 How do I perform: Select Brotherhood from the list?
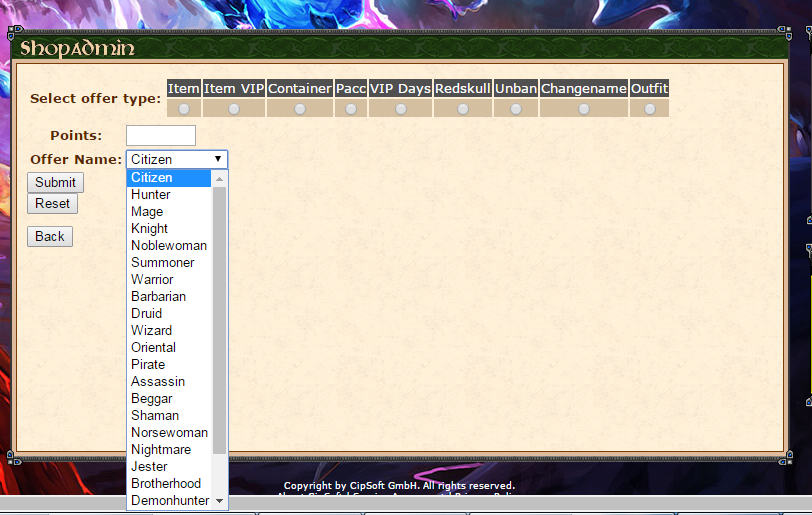click(169, 484)
